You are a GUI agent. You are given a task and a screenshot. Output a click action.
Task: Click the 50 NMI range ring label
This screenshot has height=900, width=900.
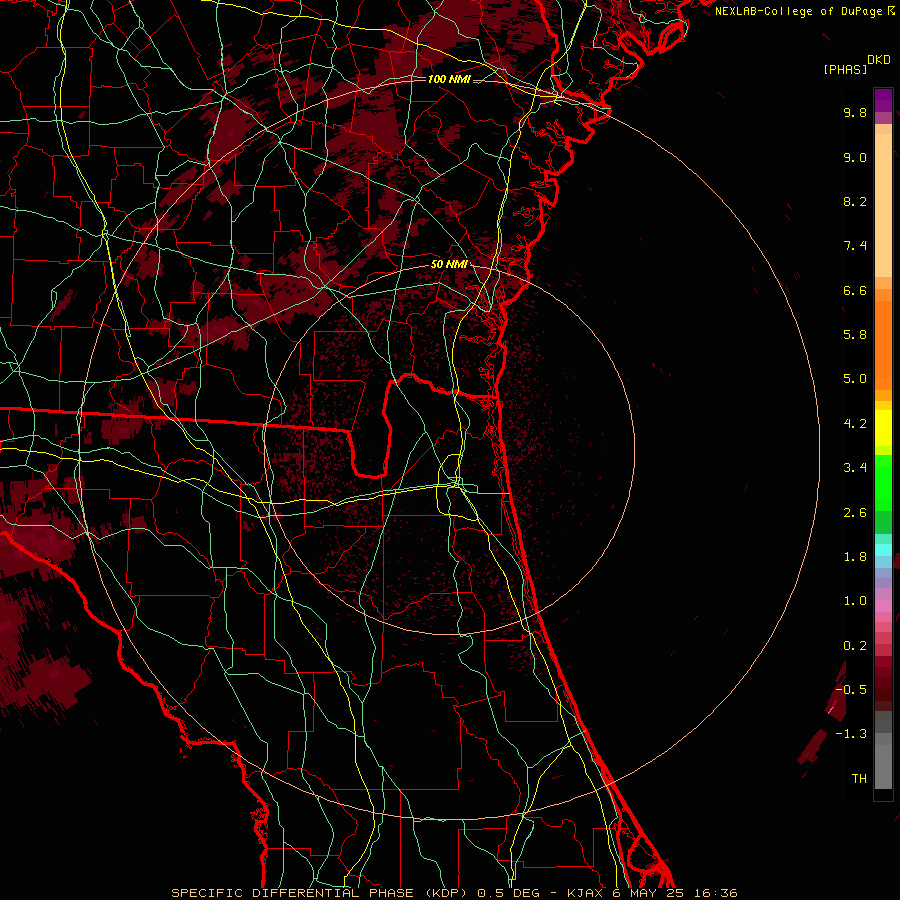[449, 264]
